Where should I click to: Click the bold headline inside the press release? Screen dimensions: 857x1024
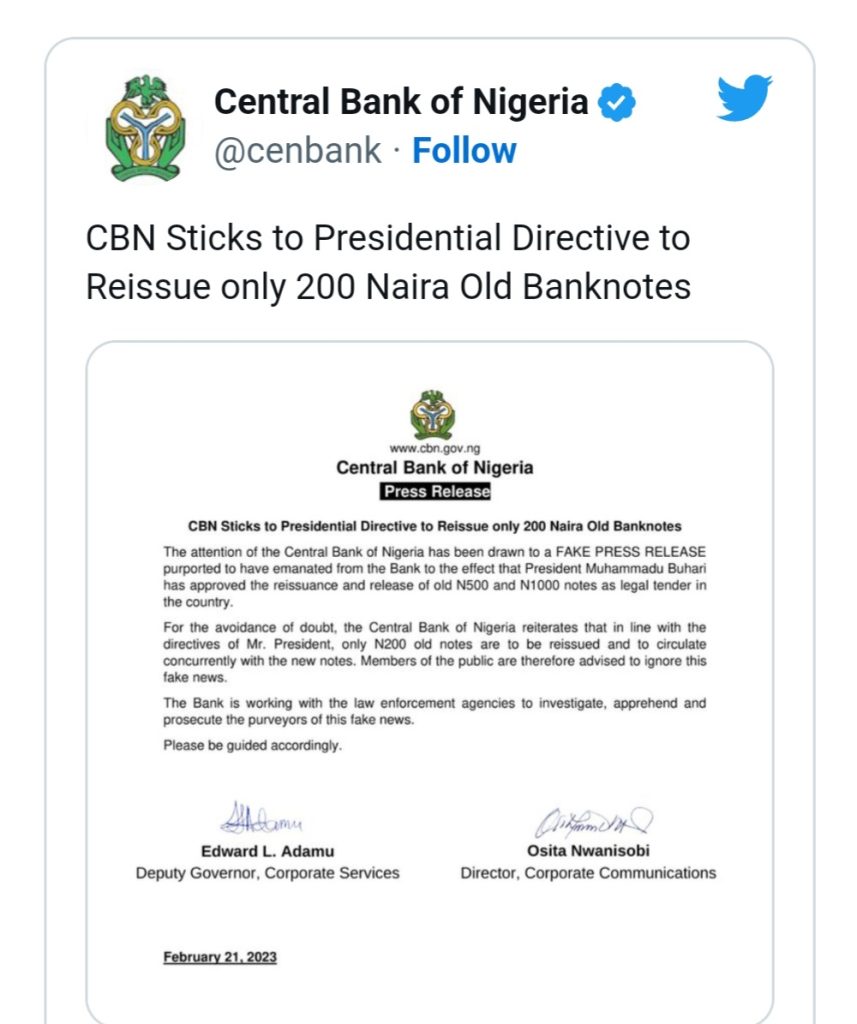(435, 526)
